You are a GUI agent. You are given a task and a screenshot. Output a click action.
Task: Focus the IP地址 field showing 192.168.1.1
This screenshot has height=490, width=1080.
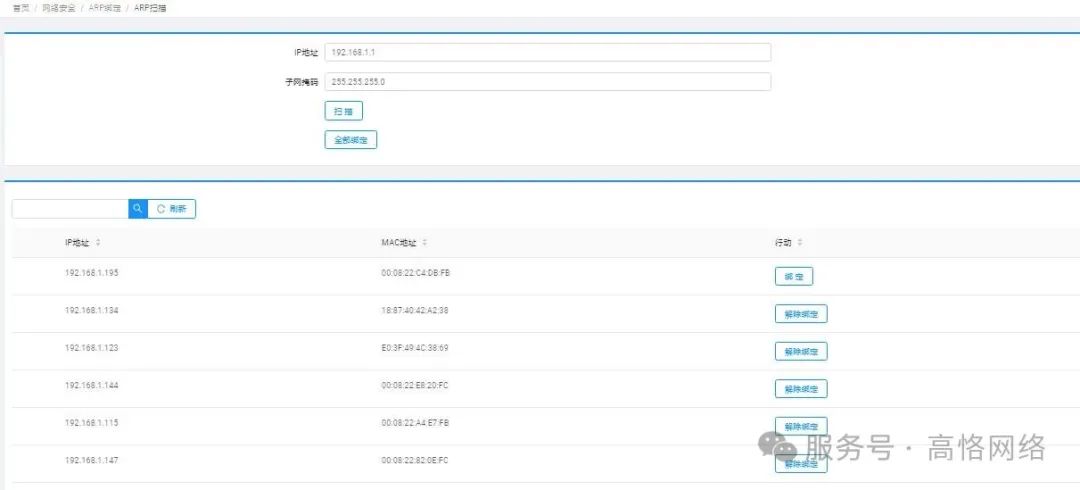pos(548,52)
